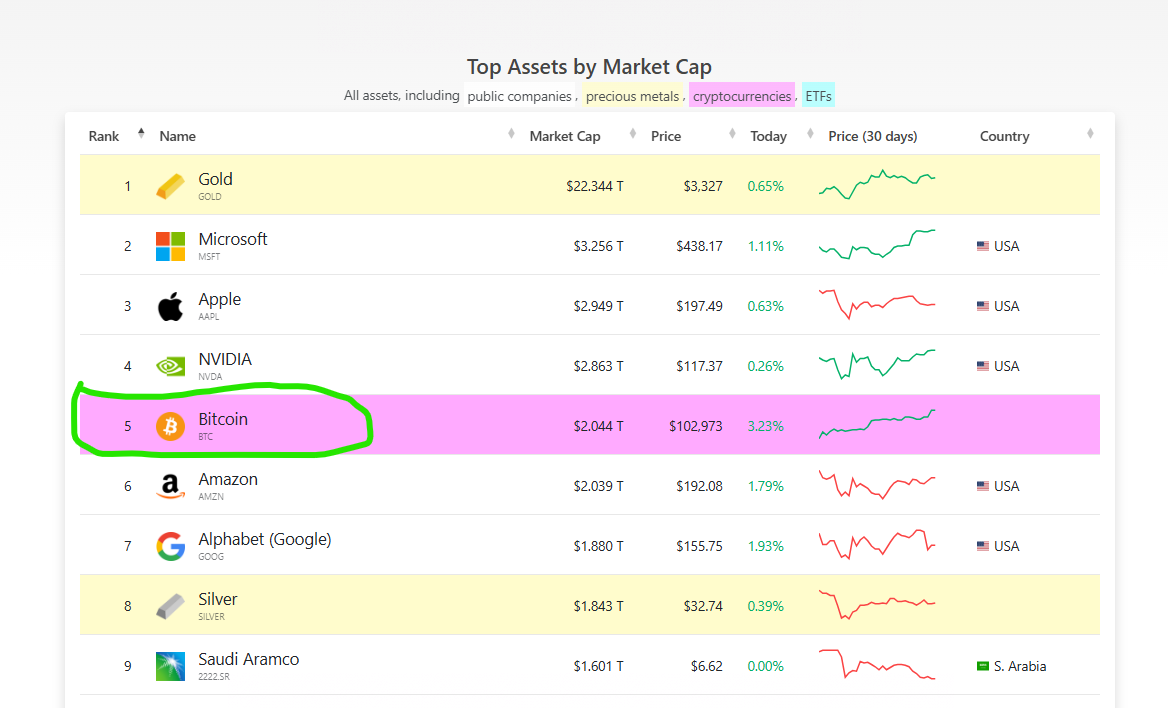This screenshot has height=708, width=1168.
Task: Click the Bitcoin logo icon
Action: [170, 426]
